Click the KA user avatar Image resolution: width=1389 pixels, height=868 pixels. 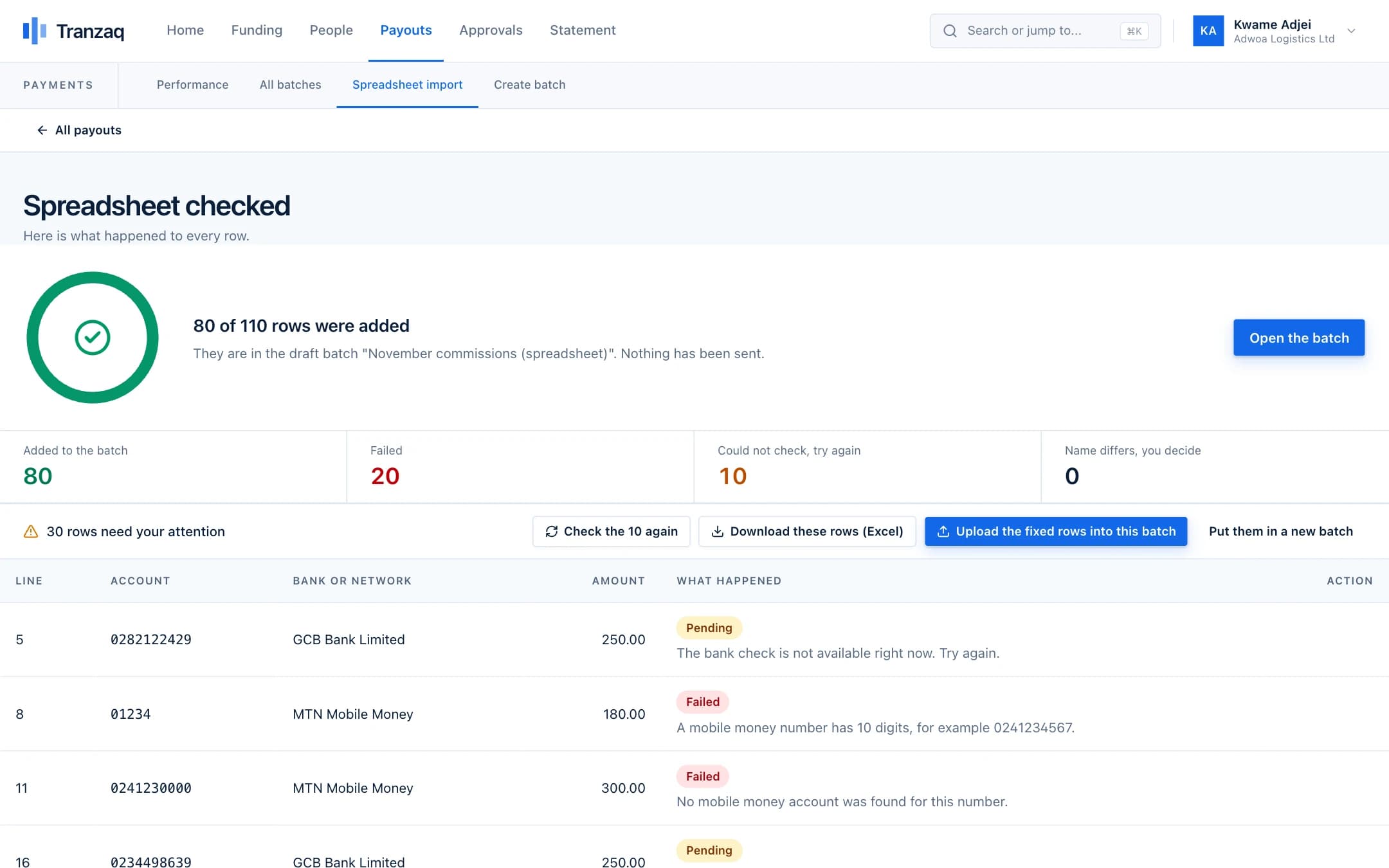(x=1208, y=31)
